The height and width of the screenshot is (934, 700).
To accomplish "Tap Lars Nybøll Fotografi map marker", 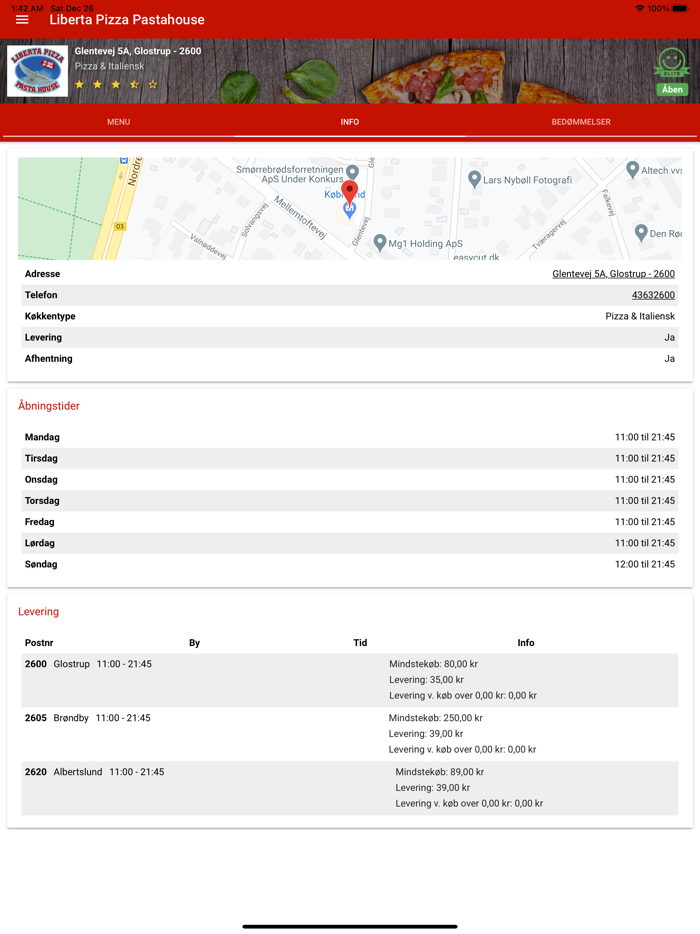I will coord(474,179).
